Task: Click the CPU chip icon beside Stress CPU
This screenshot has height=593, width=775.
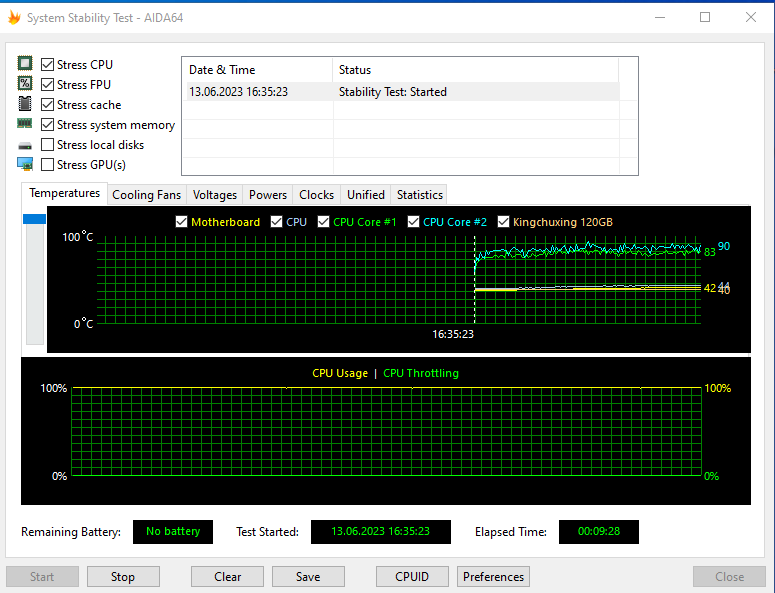Action: 25,63
